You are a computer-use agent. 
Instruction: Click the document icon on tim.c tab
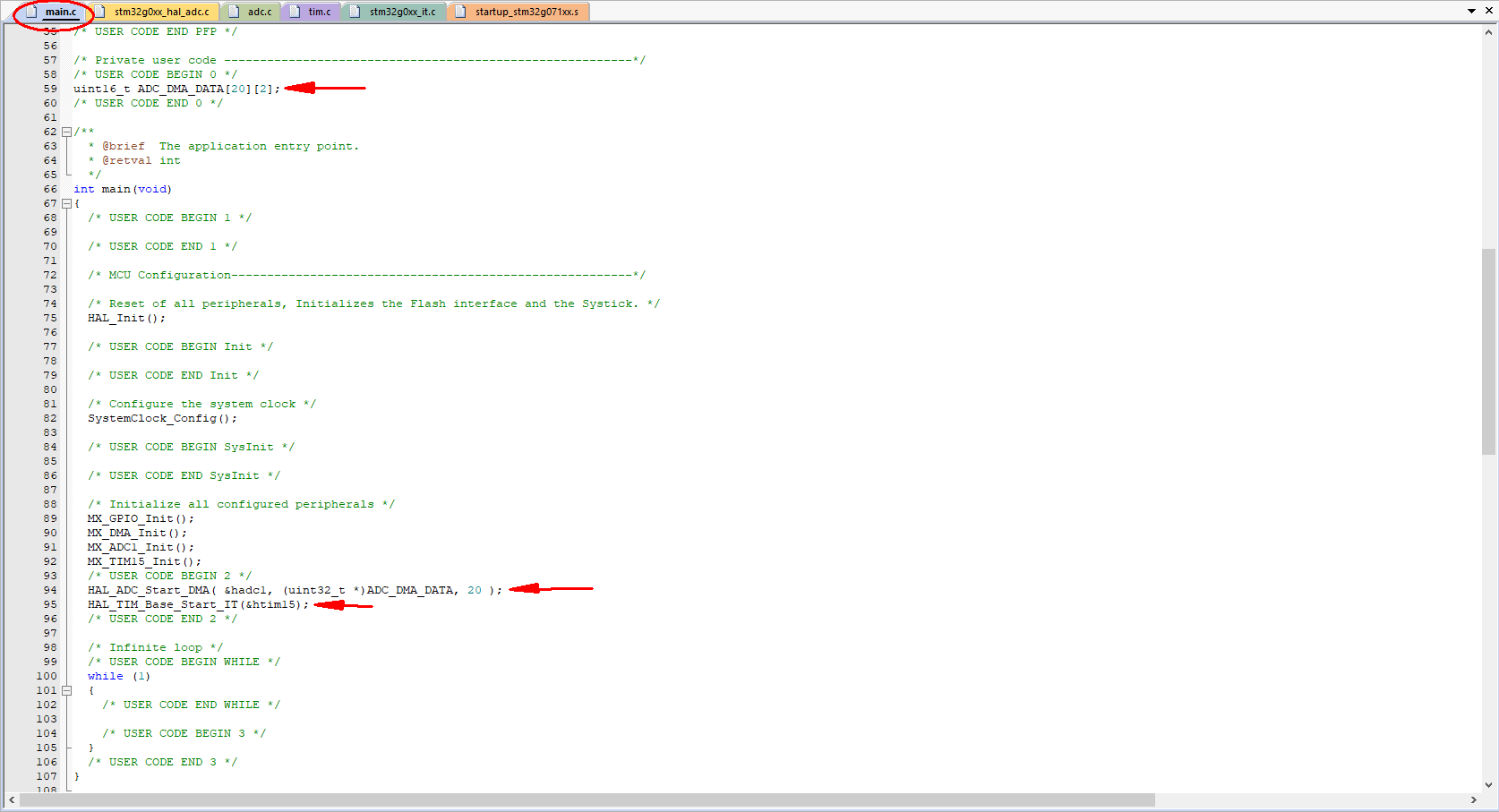293,12
